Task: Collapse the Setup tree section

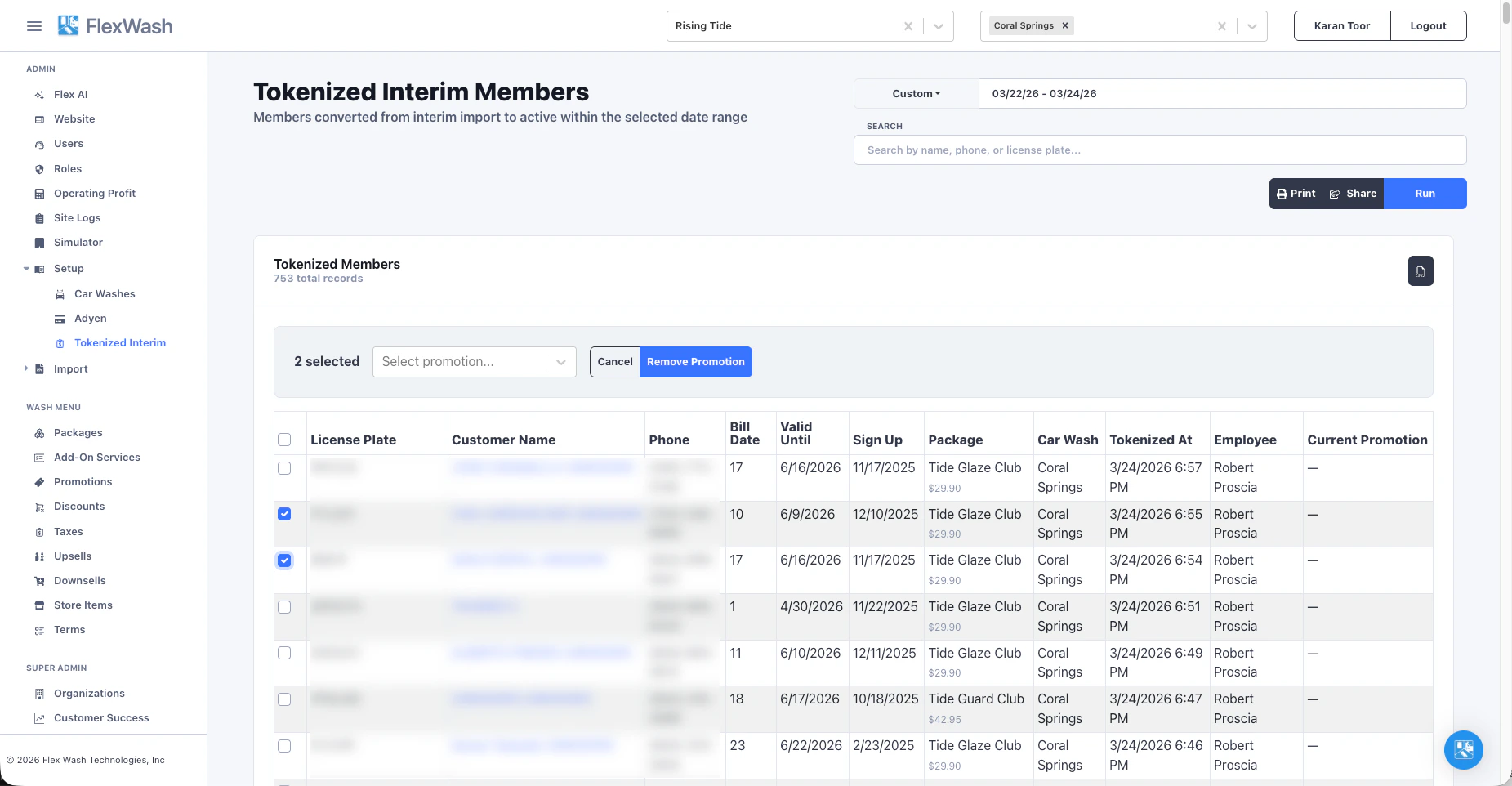Action: point(26,269)
